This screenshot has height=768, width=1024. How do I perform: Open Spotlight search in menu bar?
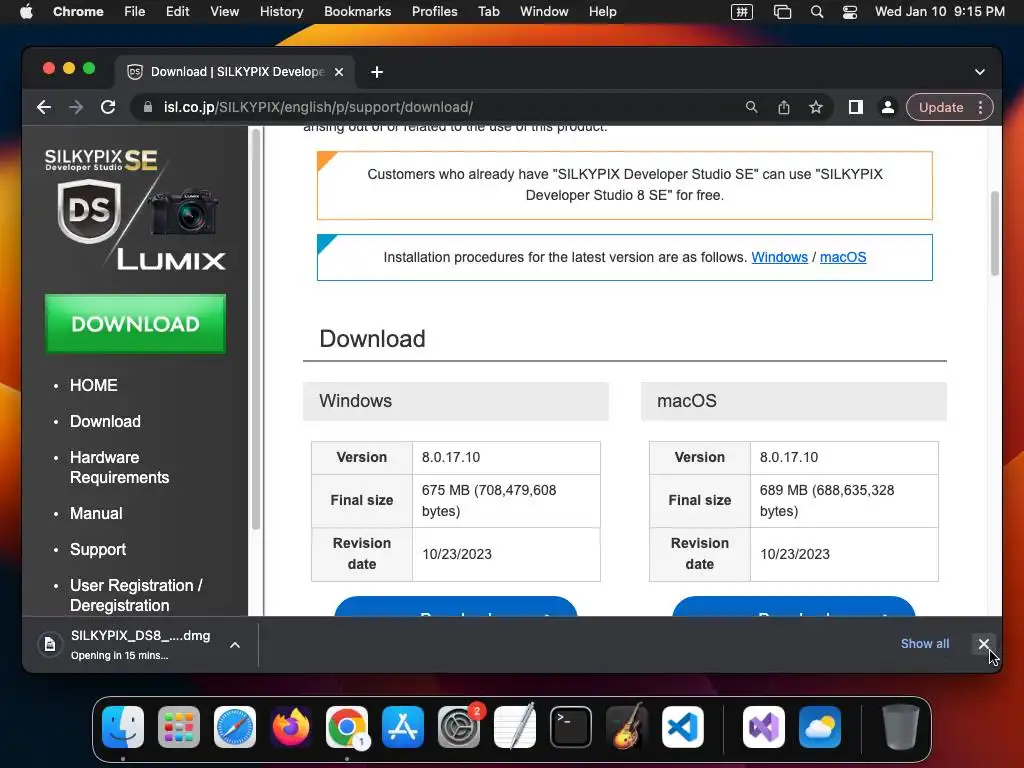pos(816,12)
